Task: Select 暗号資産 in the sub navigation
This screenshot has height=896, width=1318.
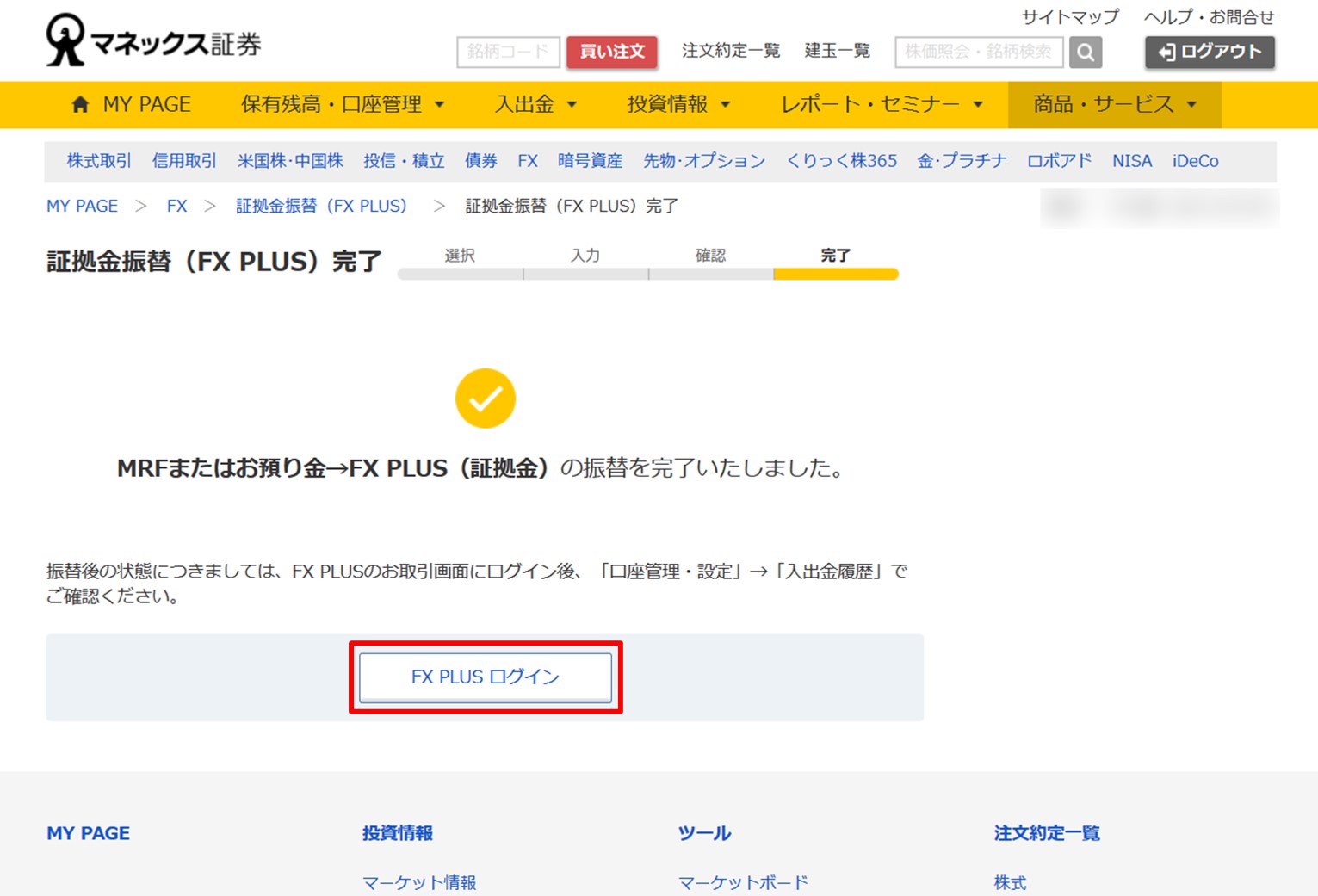Action: (590, 161)
